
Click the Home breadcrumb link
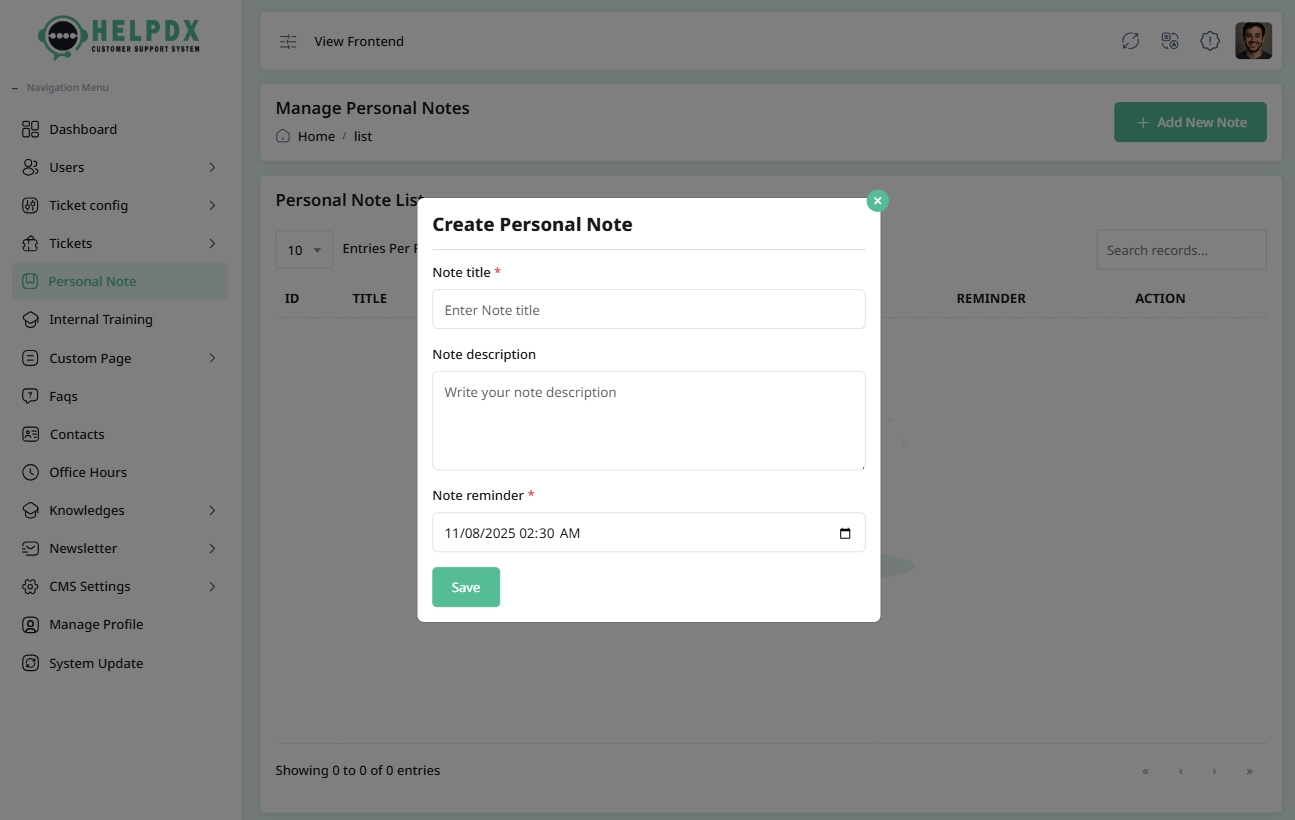(x=316, y=136)
